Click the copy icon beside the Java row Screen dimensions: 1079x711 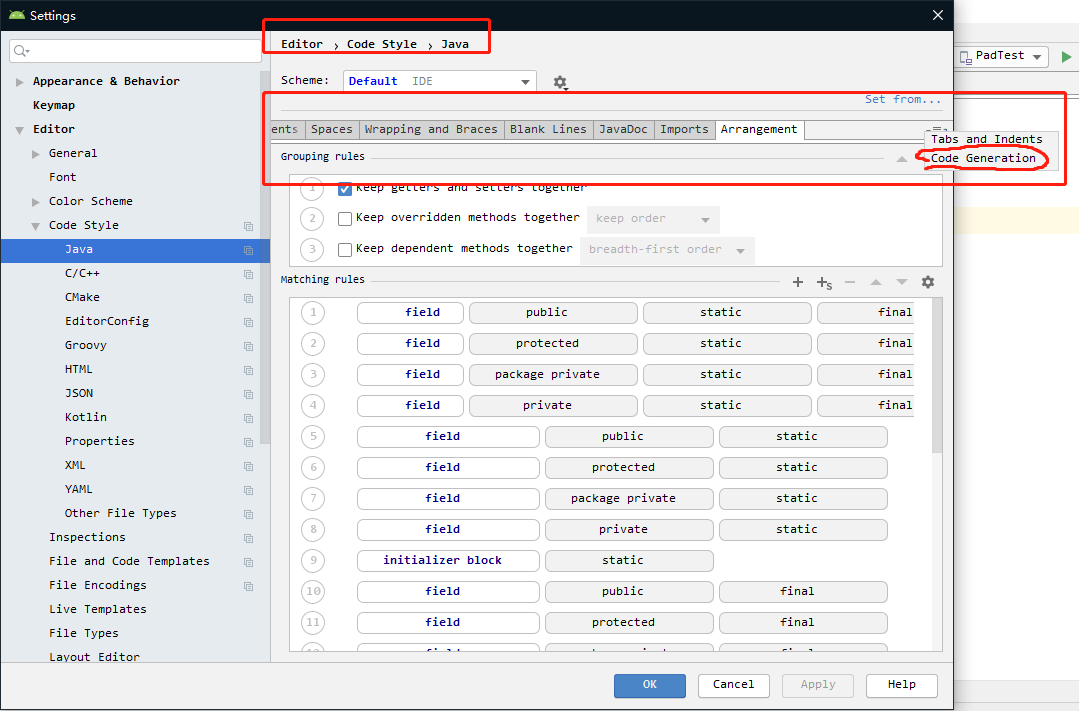(248, 251)
